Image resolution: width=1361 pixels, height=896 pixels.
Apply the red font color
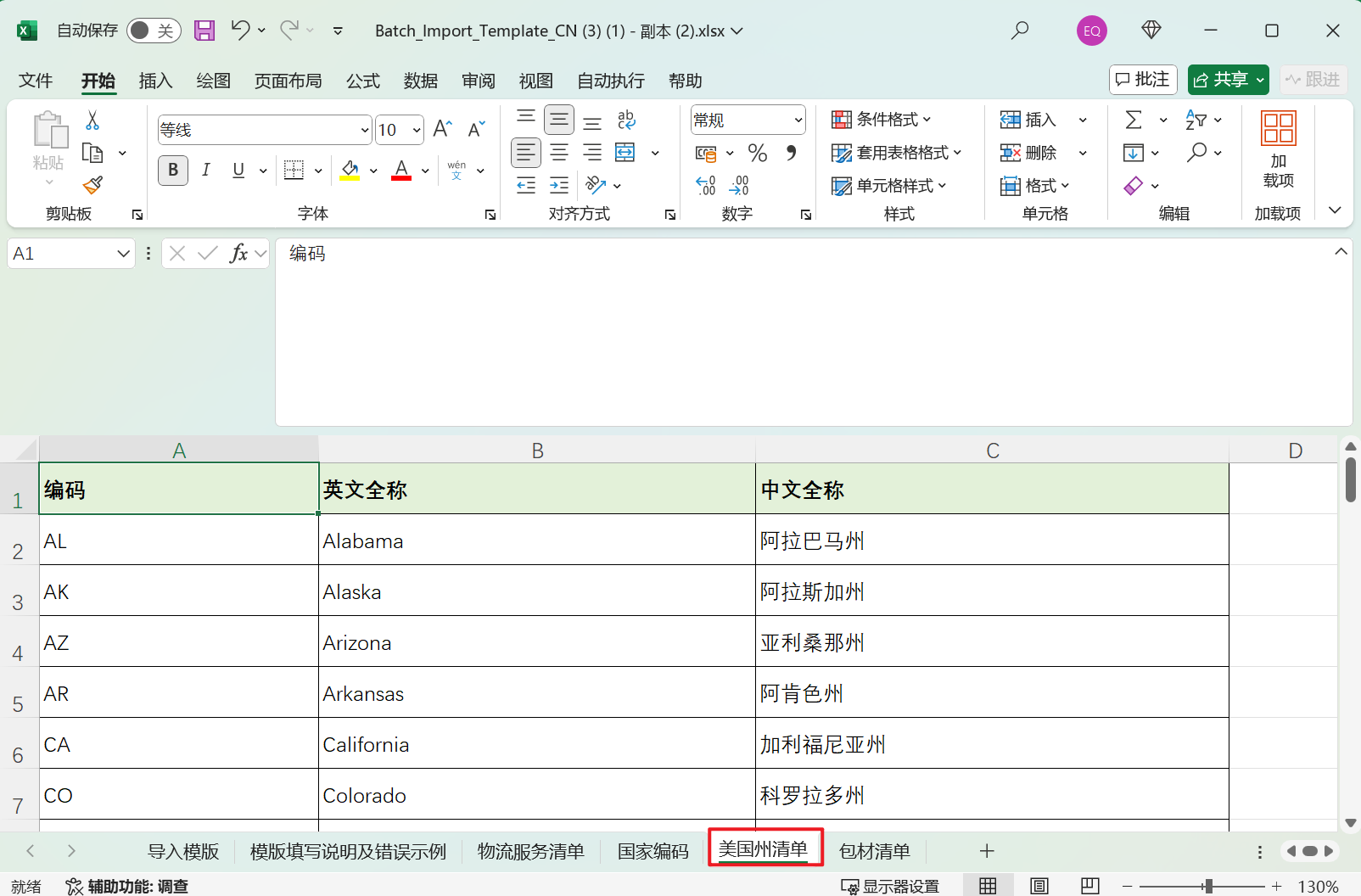tap(401, 171)
